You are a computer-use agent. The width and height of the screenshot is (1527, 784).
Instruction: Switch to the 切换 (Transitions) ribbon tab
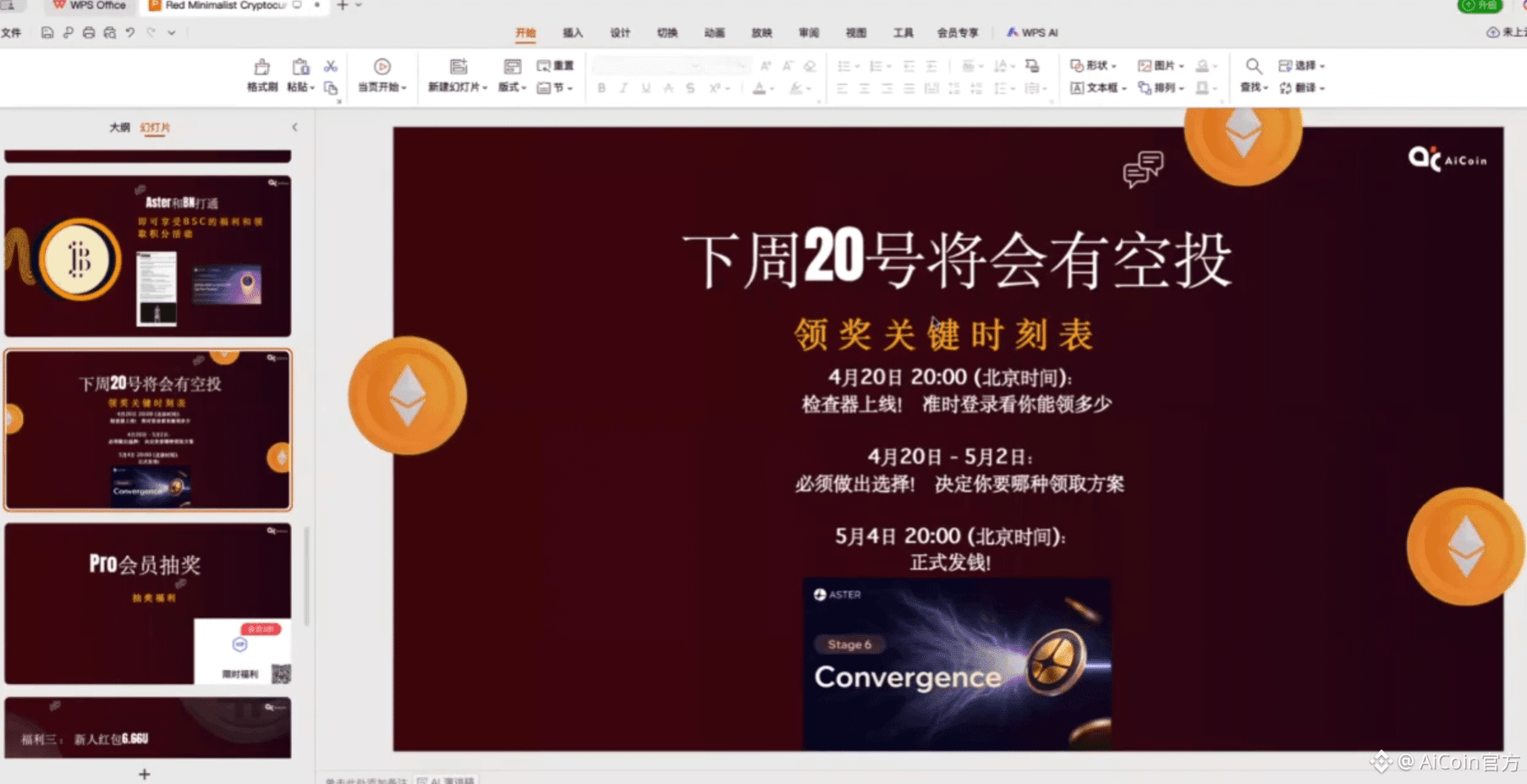tap(667, 32)
